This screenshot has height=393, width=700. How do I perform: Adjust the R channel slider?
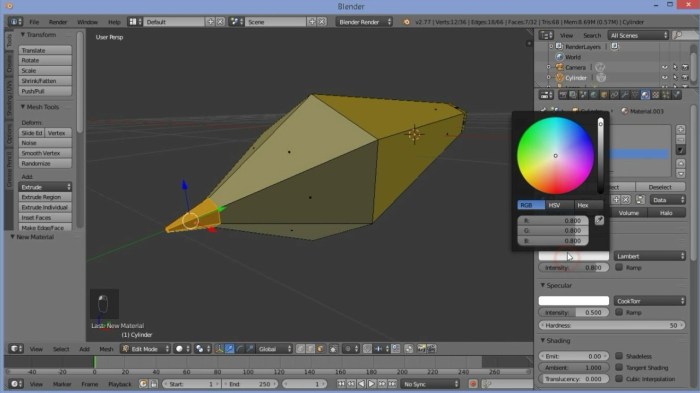point(553,220)
